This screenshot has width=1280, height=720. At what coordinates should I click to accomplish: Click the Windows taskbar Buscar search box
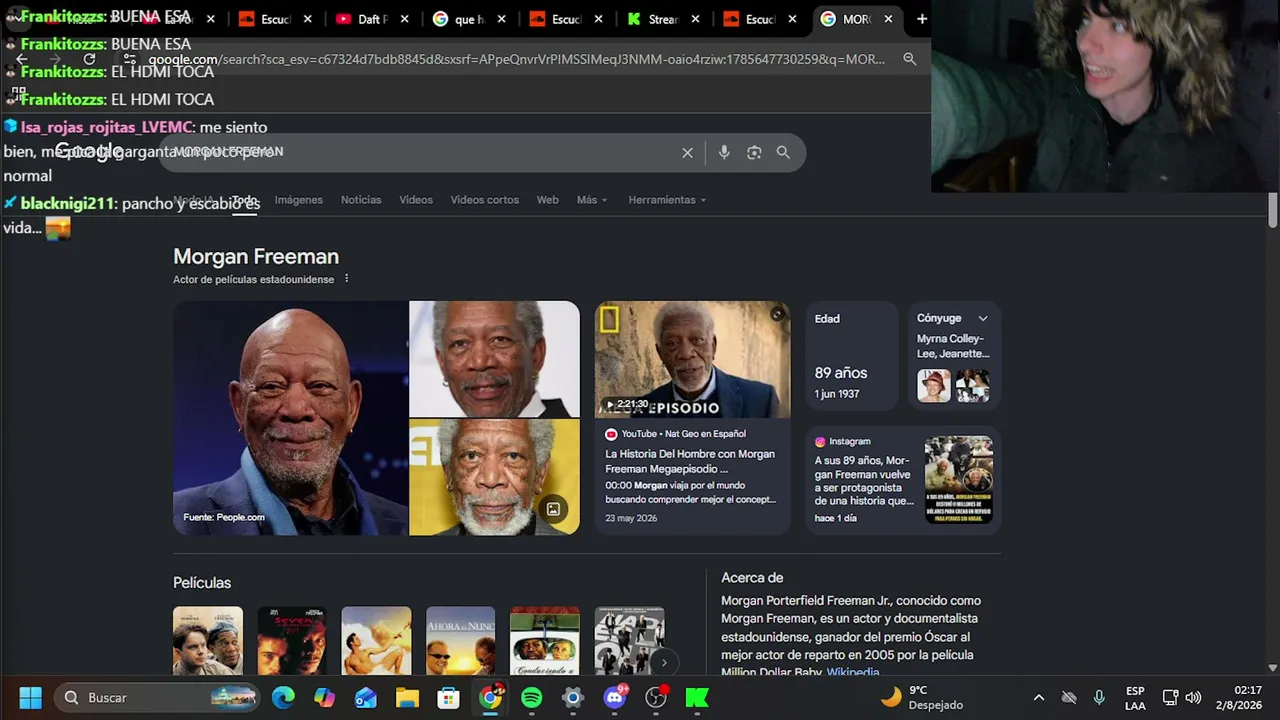(155, 697)
